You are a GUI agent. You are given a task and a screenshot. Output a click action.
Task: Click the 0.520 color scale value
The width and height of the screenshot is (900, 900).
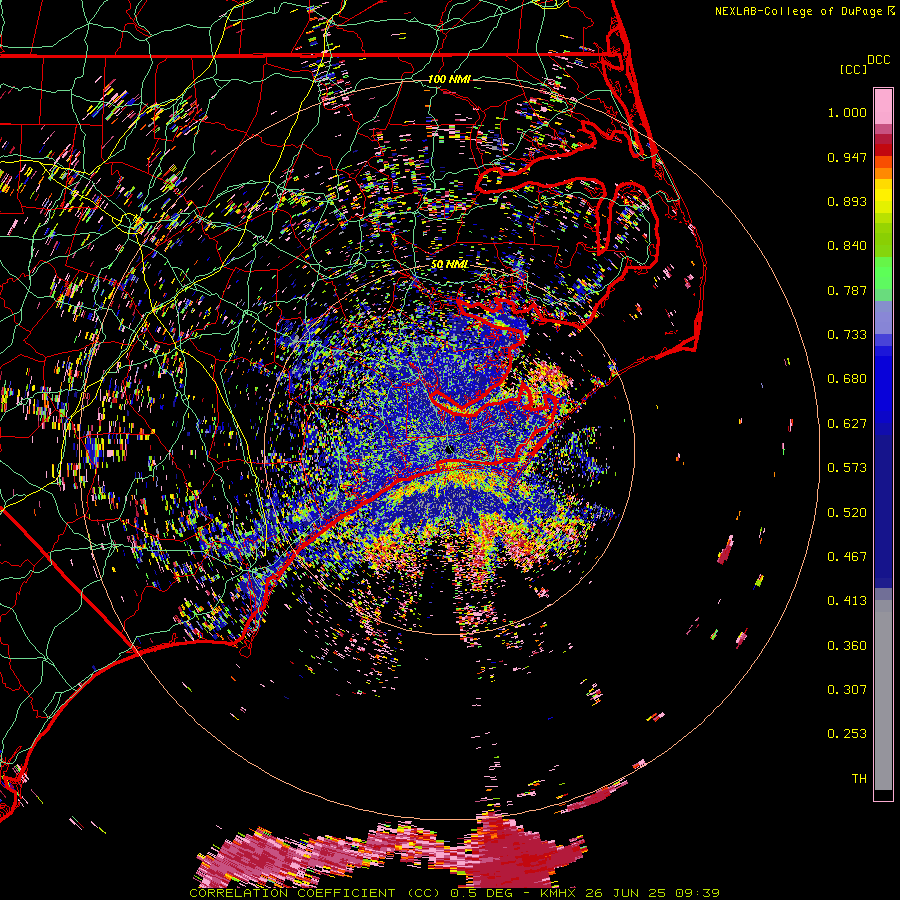847,513
